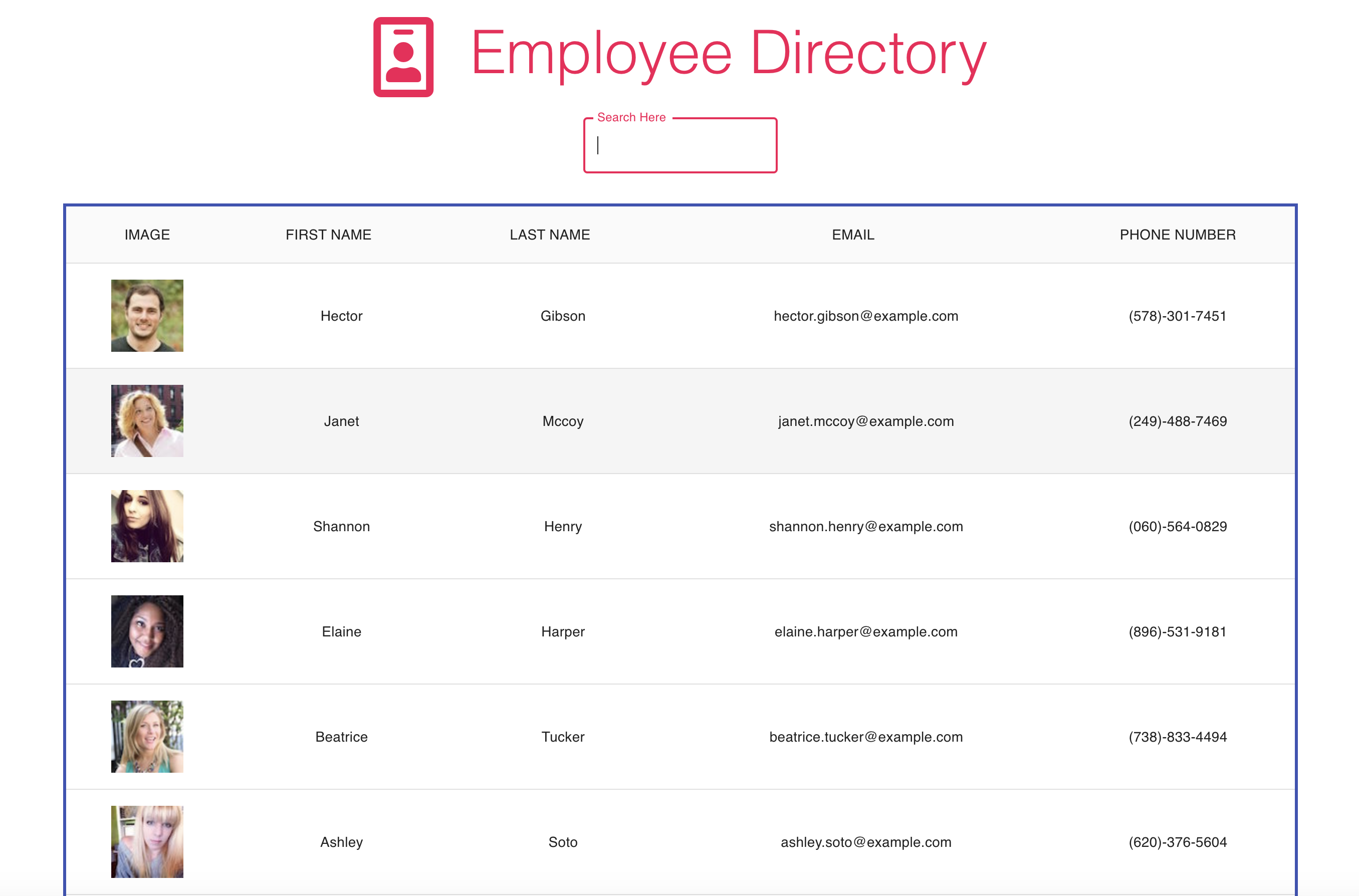Viewport: 1359px width, 896px height.
Task: Sort table by the FIRST NAME column header
Action: (x=328, y=235)
